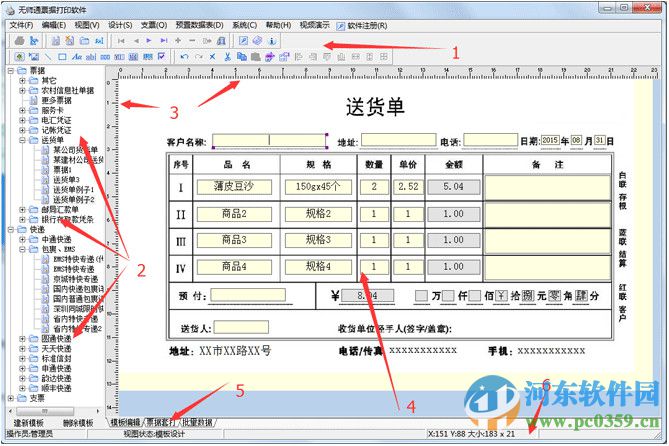Expand the 服务卡 folder
This screenshot has width=669, height=446.
pos(22,110)
